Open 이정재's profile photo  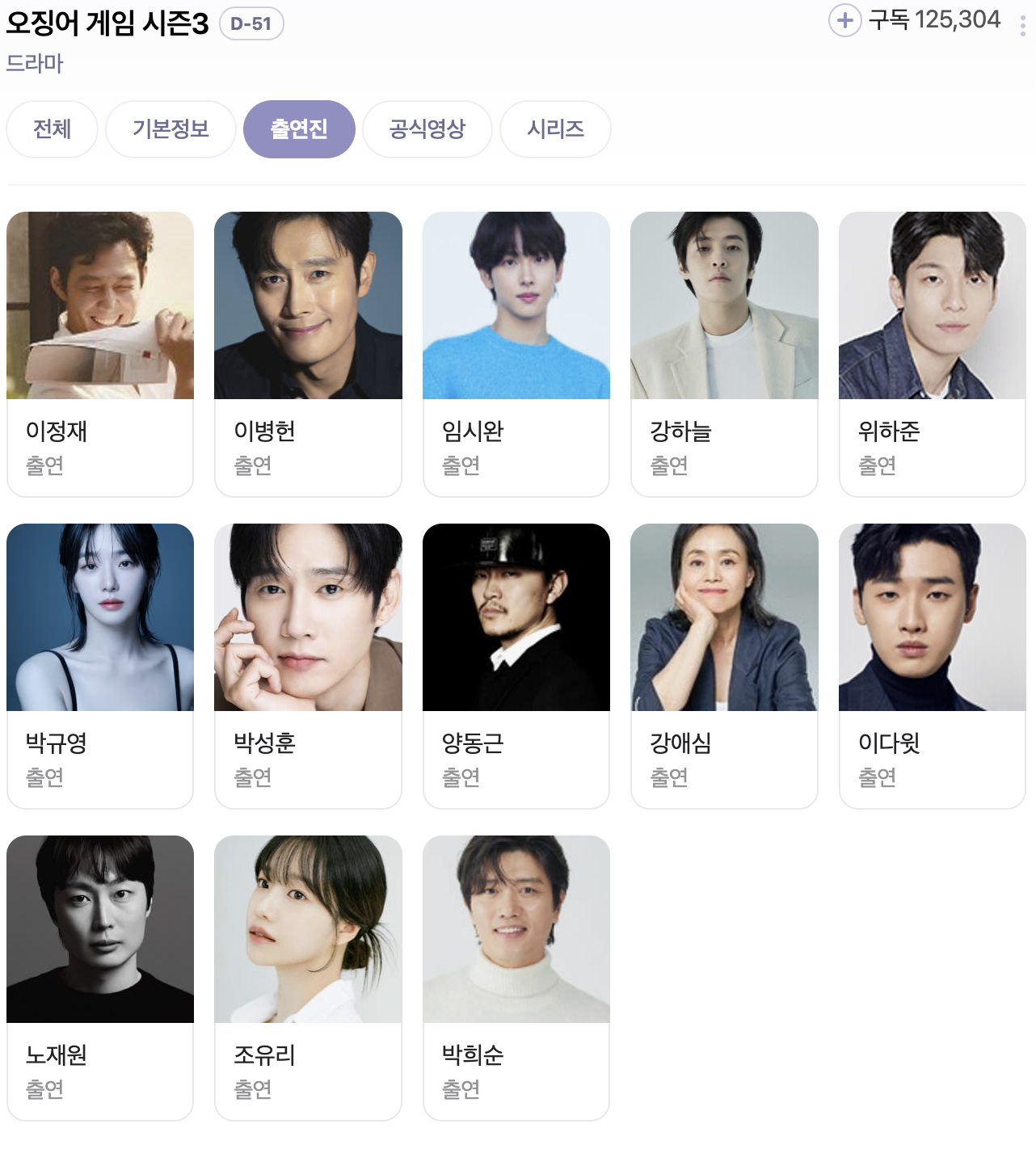click(x=100, y=305)
